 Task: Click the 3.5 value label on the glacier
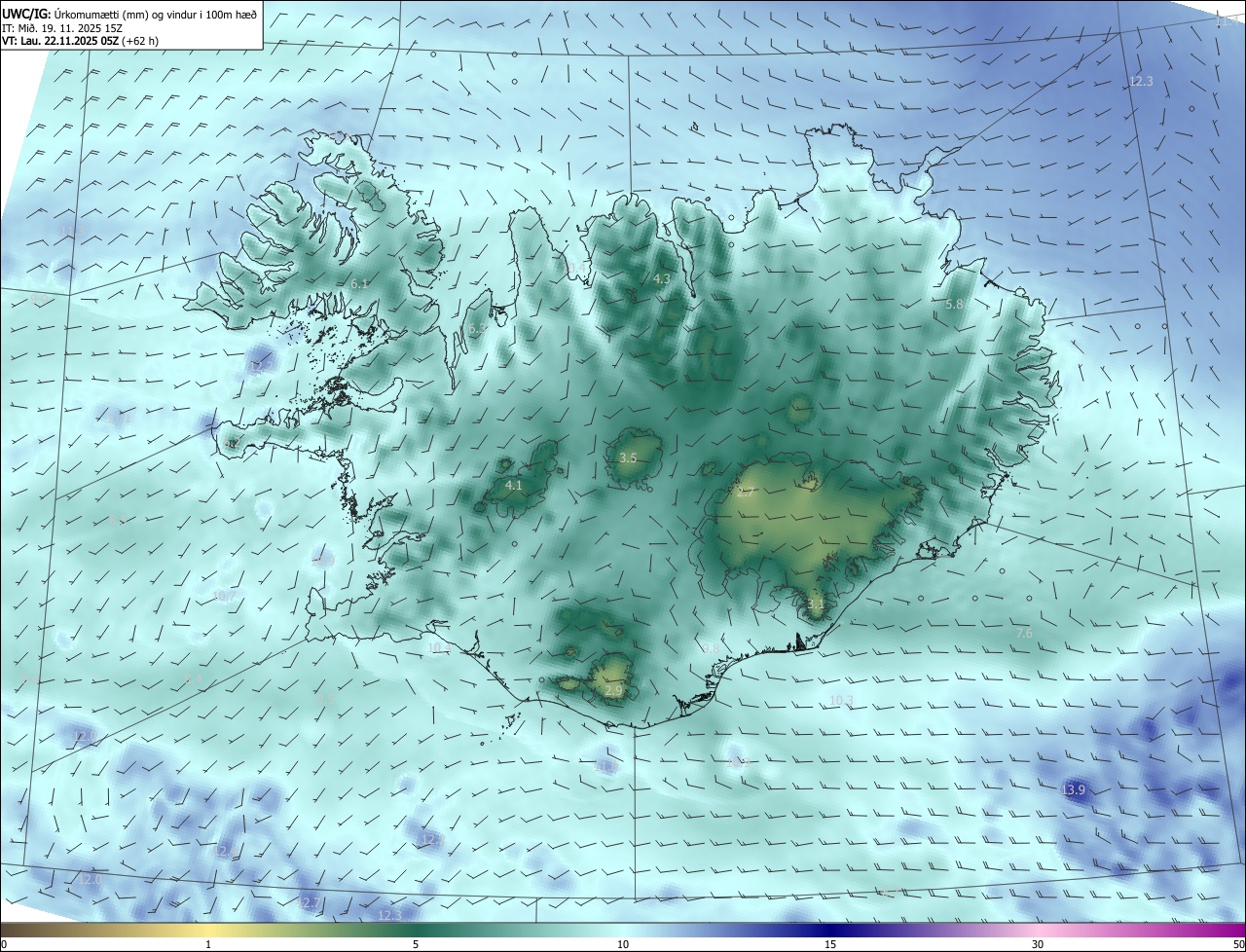pyautogui.click(x=628, y=458)
